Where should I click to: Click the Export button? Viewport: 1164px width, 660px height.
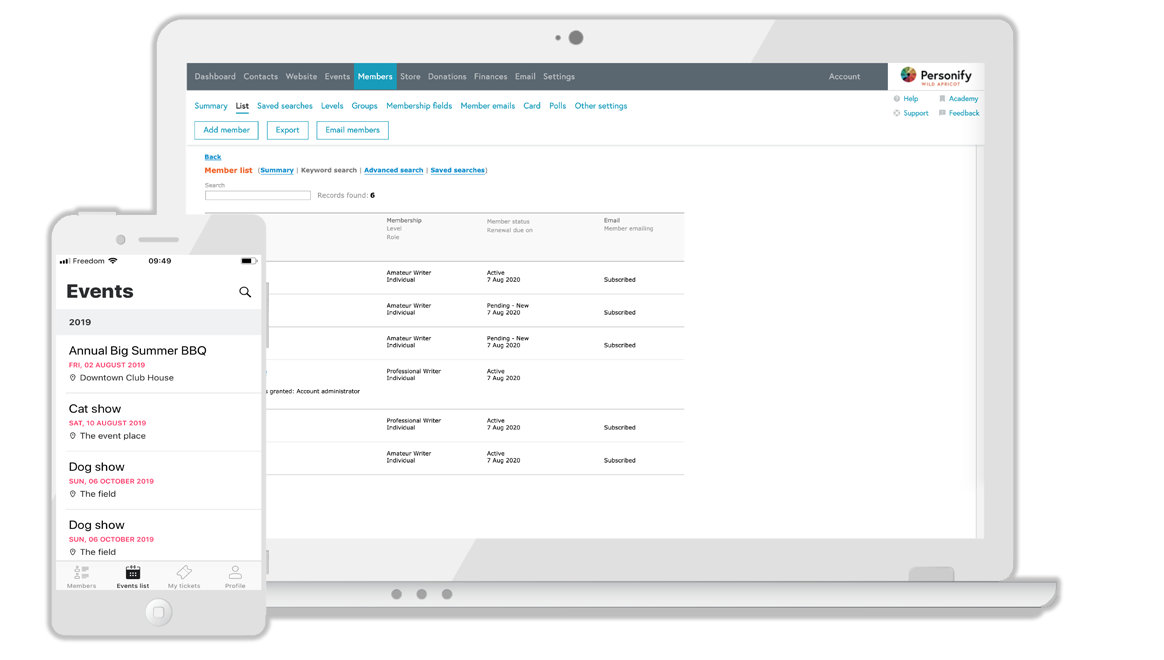(x=287, y=131)
